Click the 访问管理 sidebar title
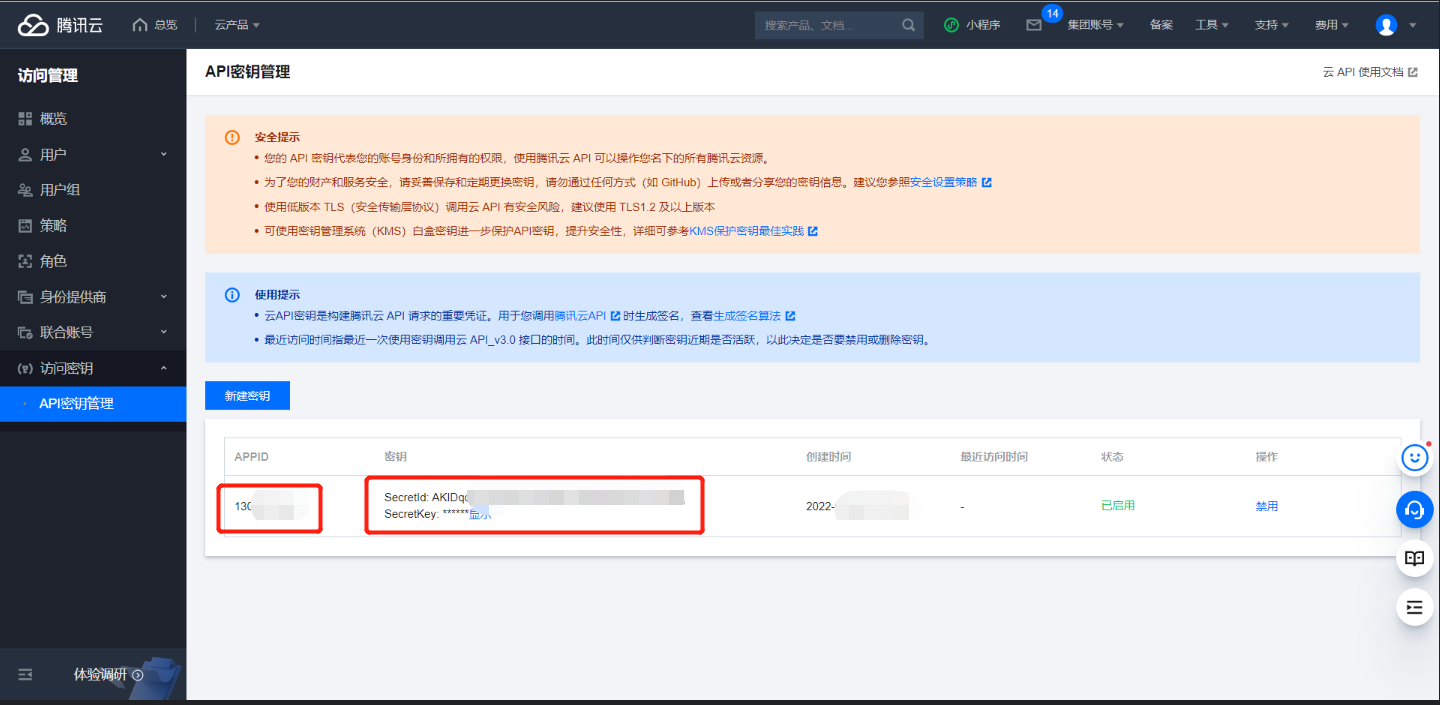This screenshot has height=705, width=1440. point(48,75)
